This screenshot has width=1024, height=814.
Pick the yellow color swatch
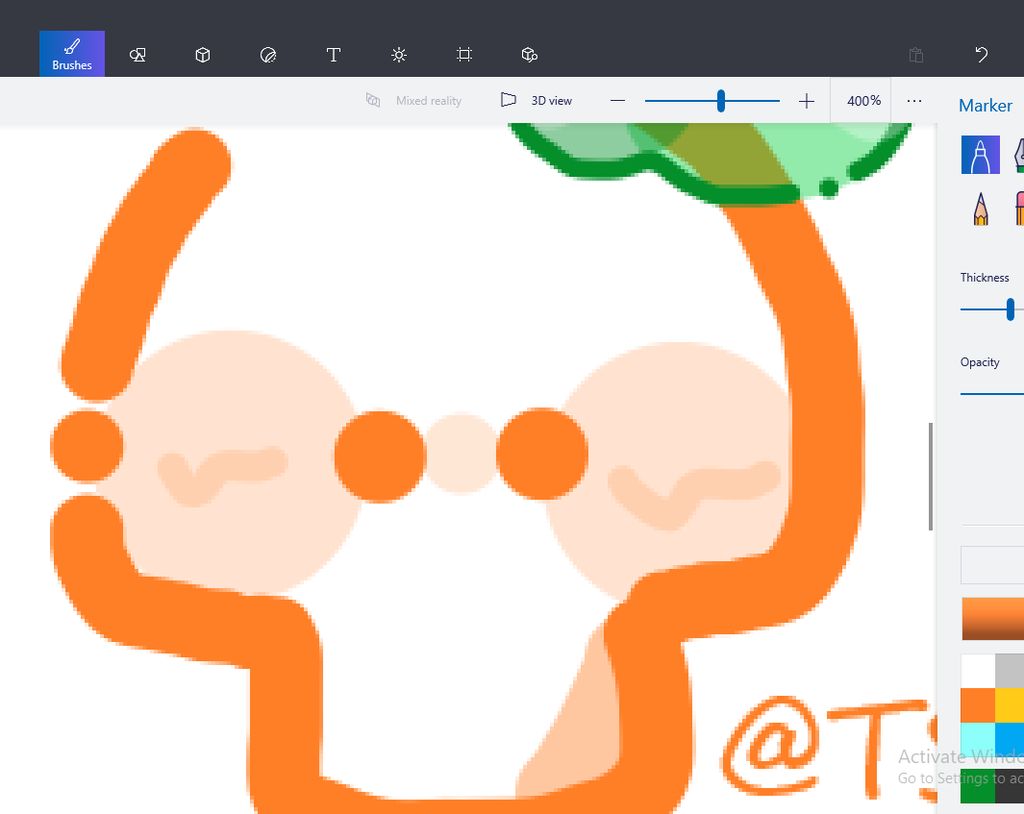point(1010,705)
